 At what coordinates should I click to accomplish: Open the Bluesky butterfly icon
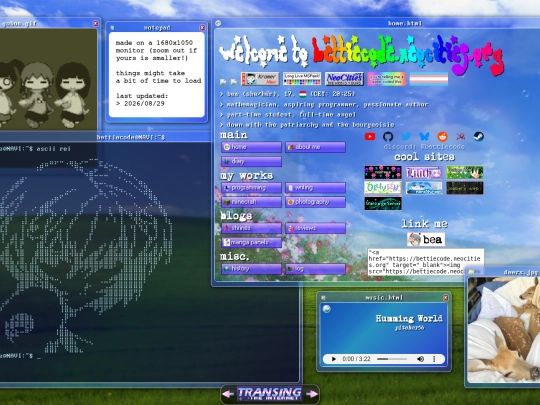424,136
